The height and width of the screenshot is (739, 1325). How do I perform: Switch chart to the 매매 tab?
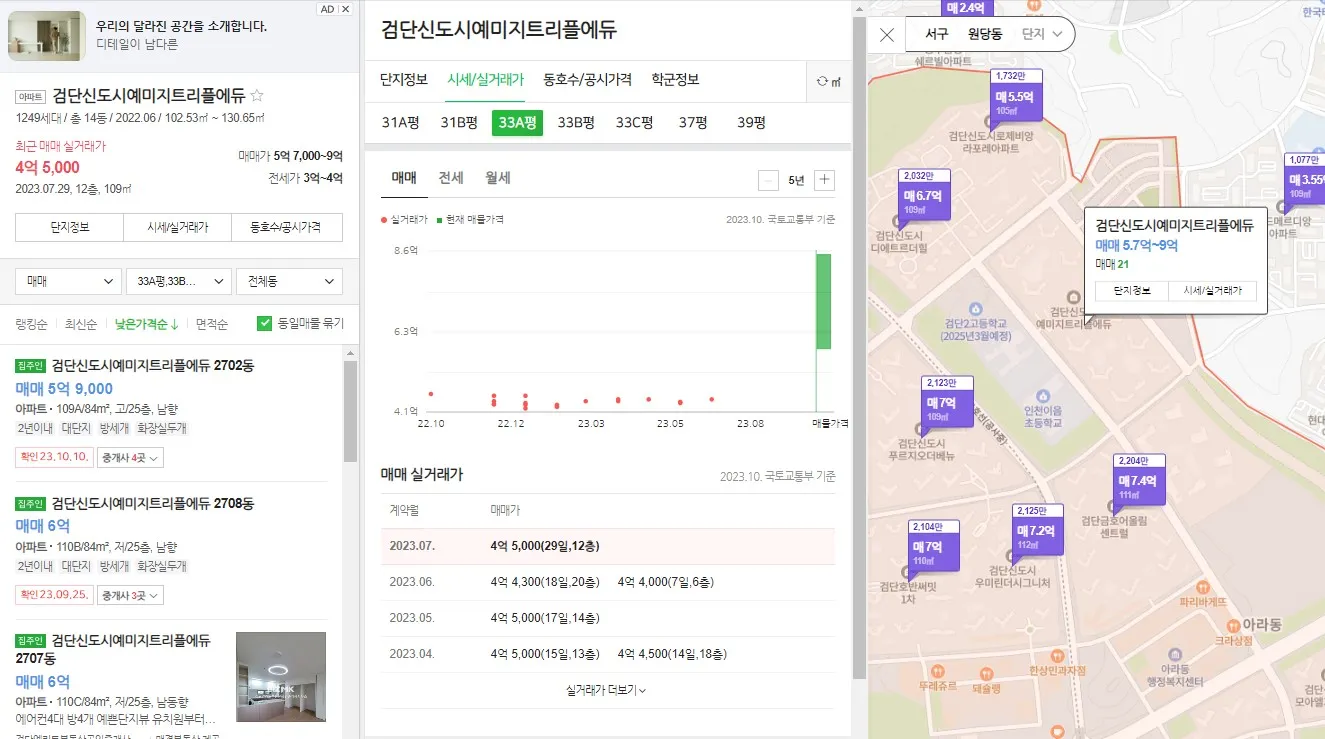click(404, 178)
